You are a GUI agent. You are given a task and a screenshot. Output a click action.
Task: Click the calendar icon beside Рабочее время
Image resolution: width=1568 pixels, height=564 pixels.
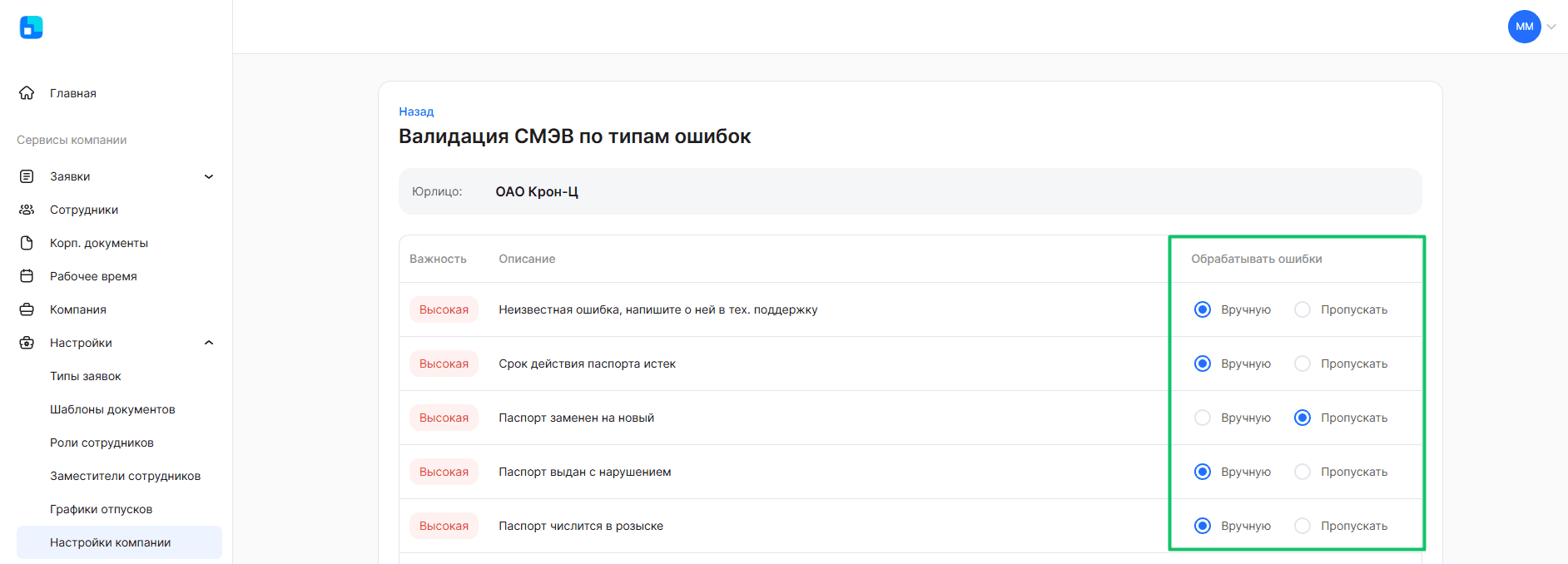pyautogui.click(x=27, y=276)
